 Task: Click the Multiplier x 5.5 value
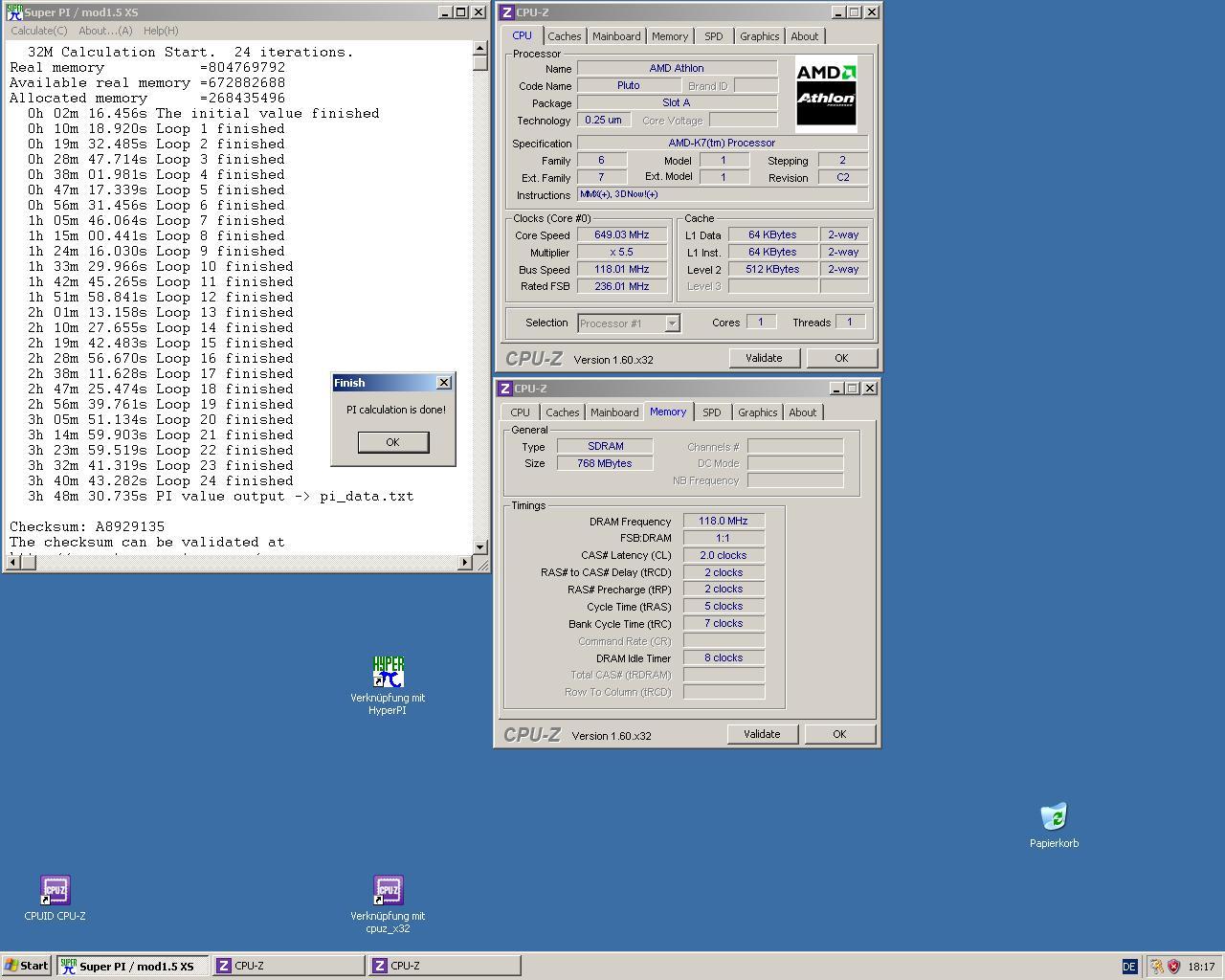(x=621, y=252)
